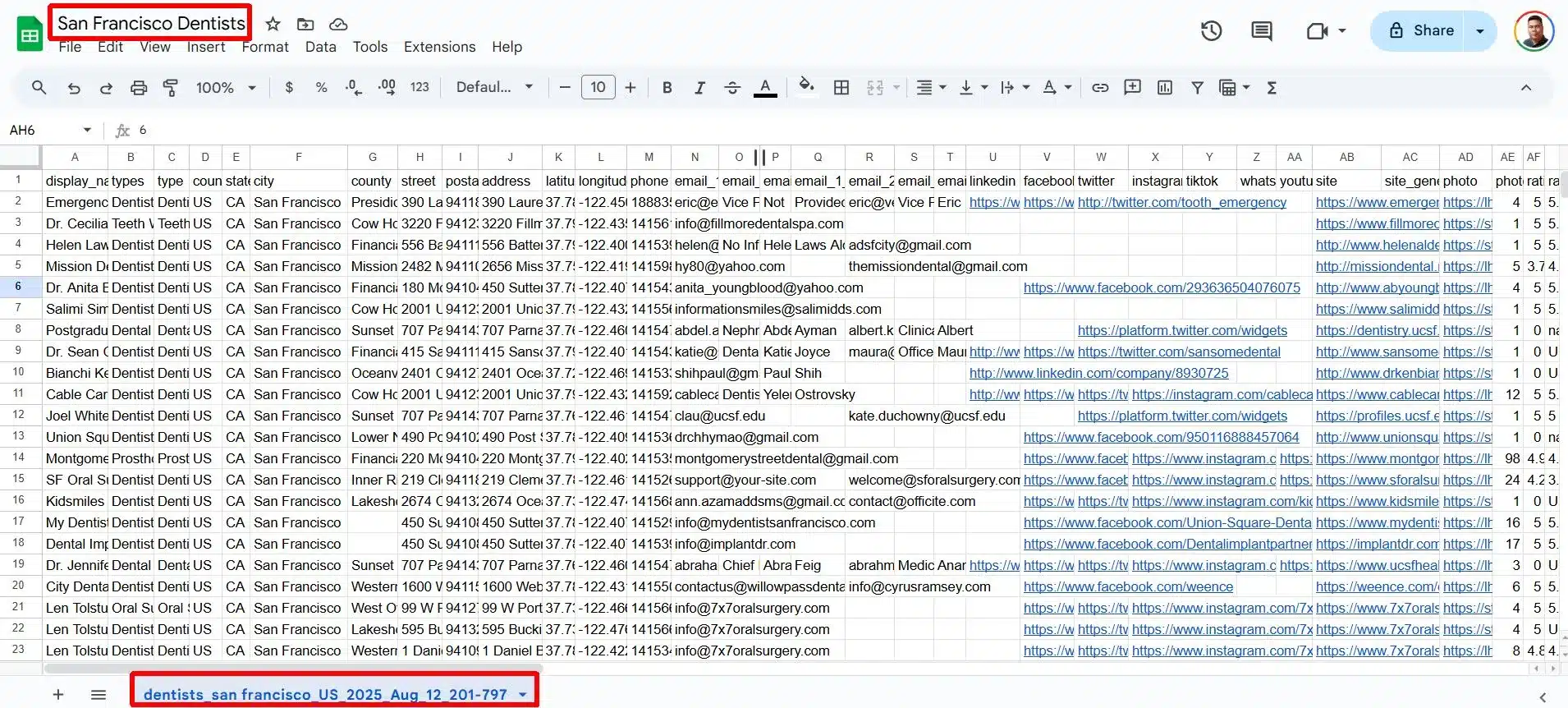Expand the sheet tab dropdown arrow
The height and width of the screenshot is (708, 1568).
(x=523, y=695)
